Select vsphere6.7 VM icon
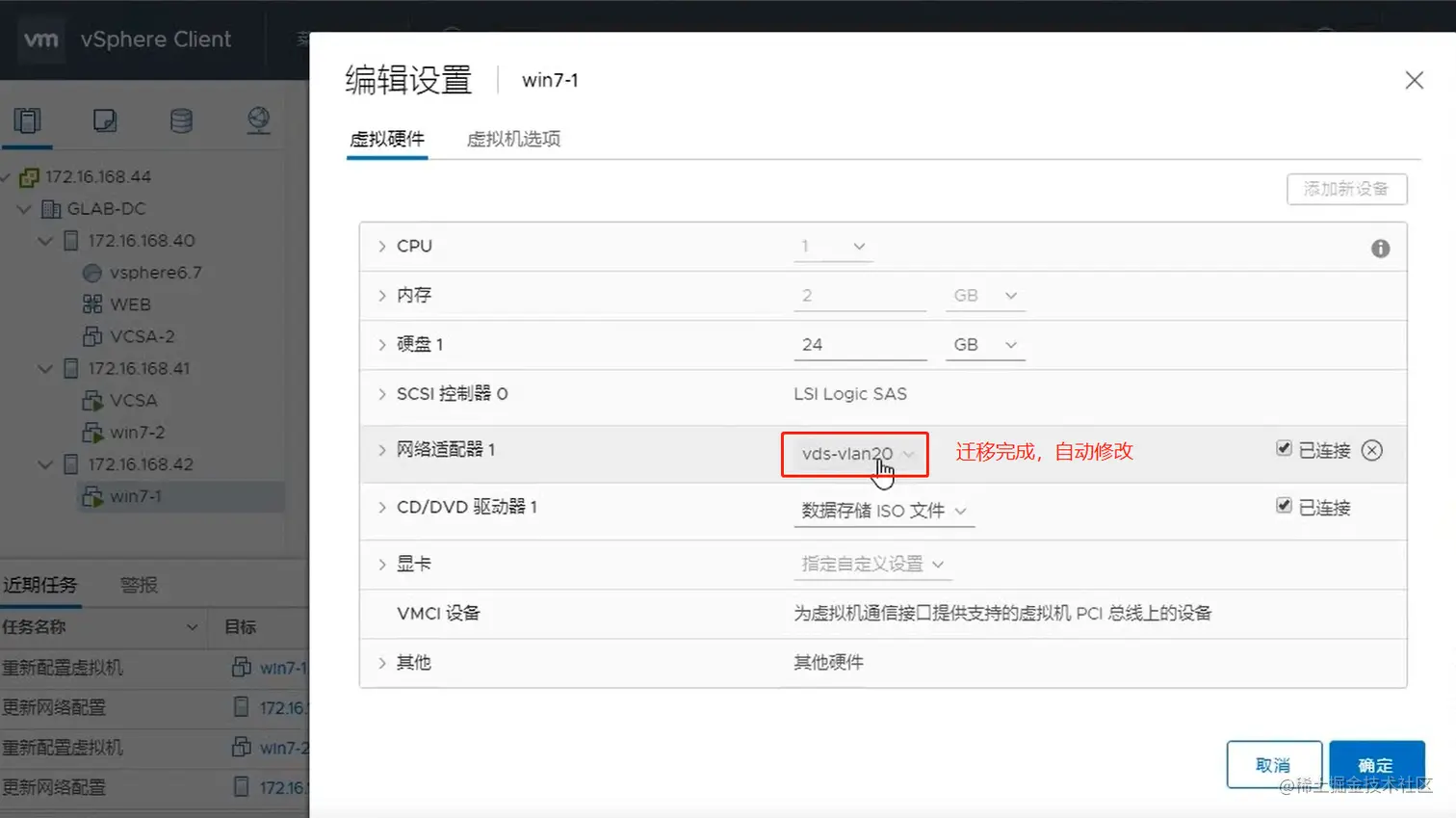 [92, 273]
